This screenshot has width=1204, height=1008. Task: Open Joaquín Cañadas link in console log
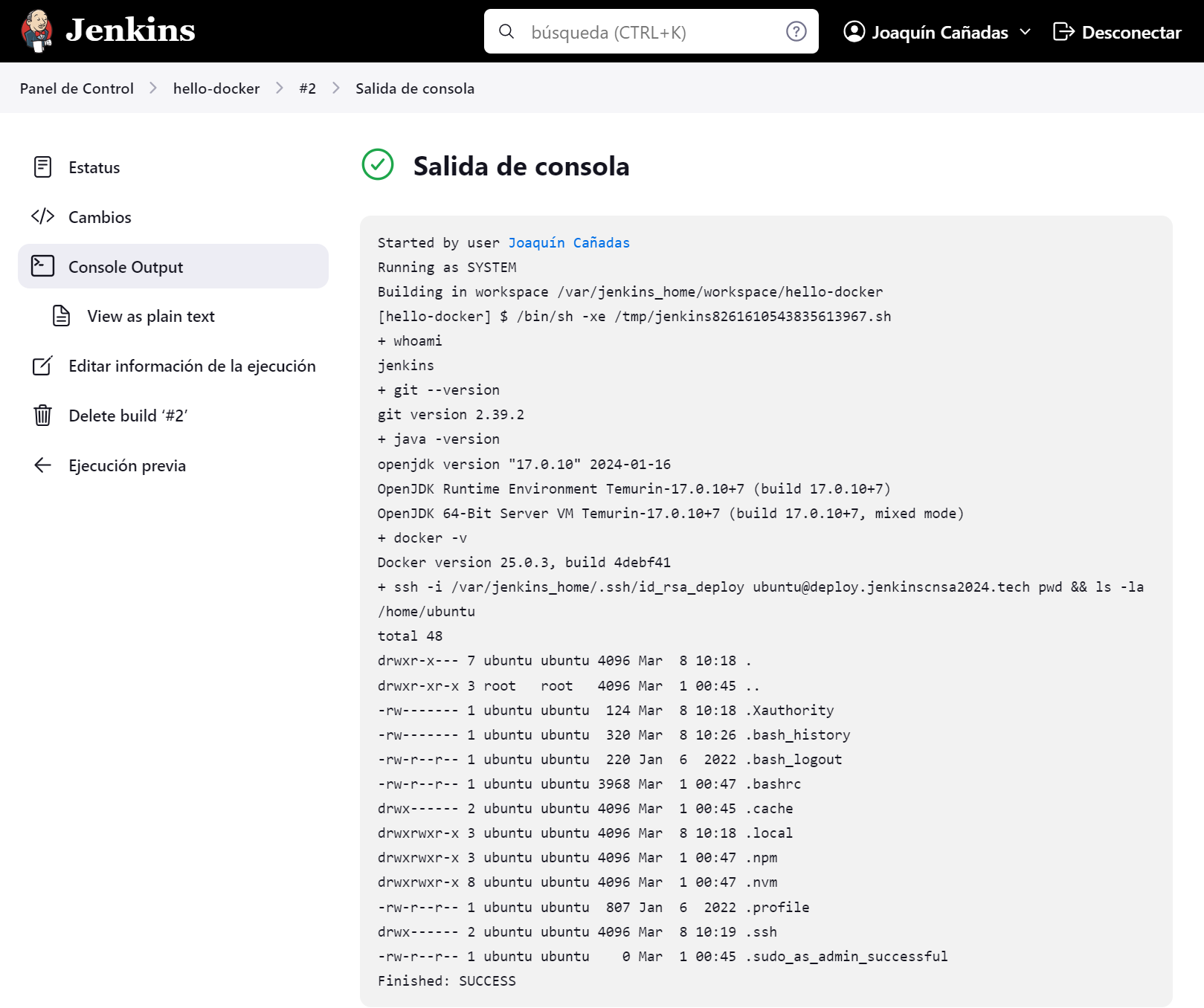tap(568, 242)
